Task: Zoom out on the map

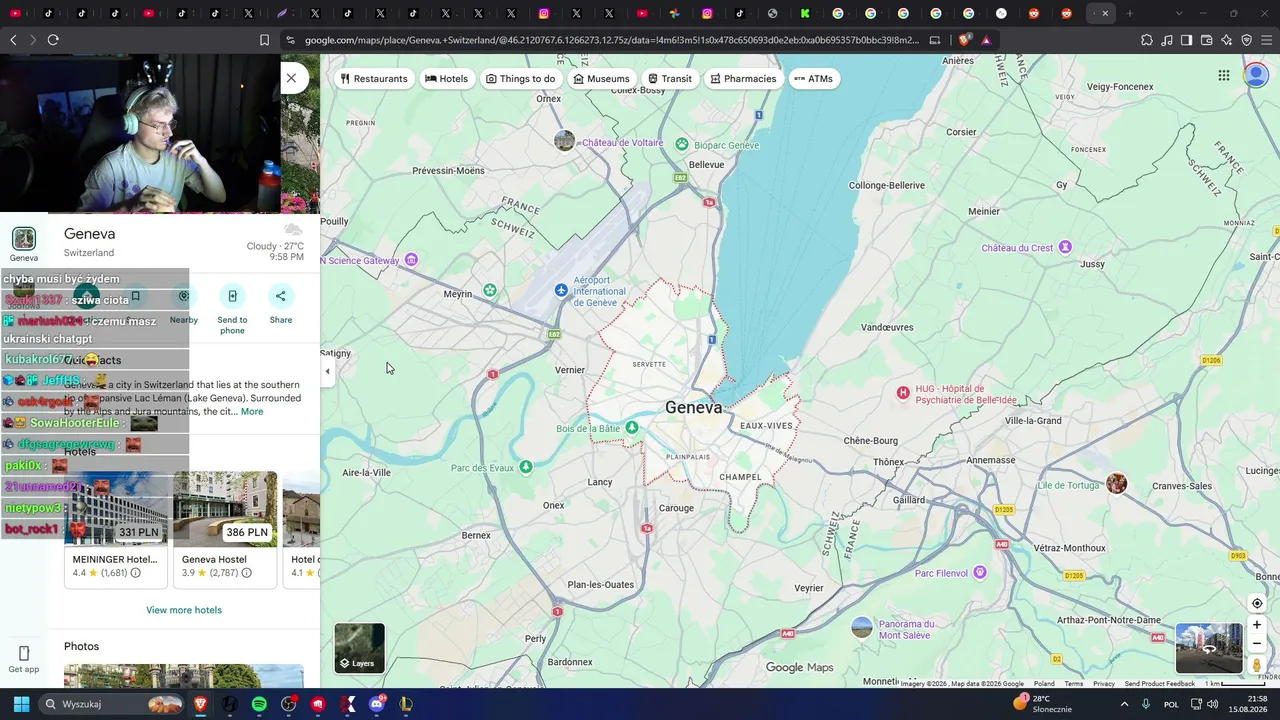Action: coord(1257,644)
